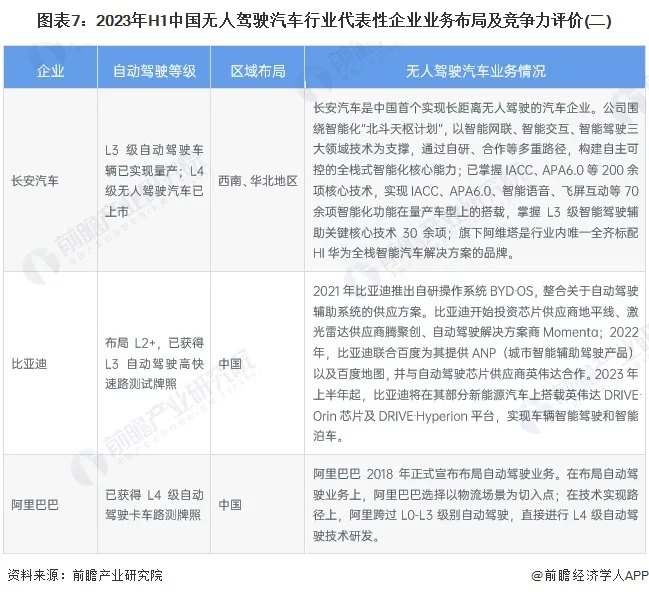Screen dimensions: 649x596
Task: Click the description starting "长安汽车是中国首个实现长距离…"
Action: [x=476, y=180]
